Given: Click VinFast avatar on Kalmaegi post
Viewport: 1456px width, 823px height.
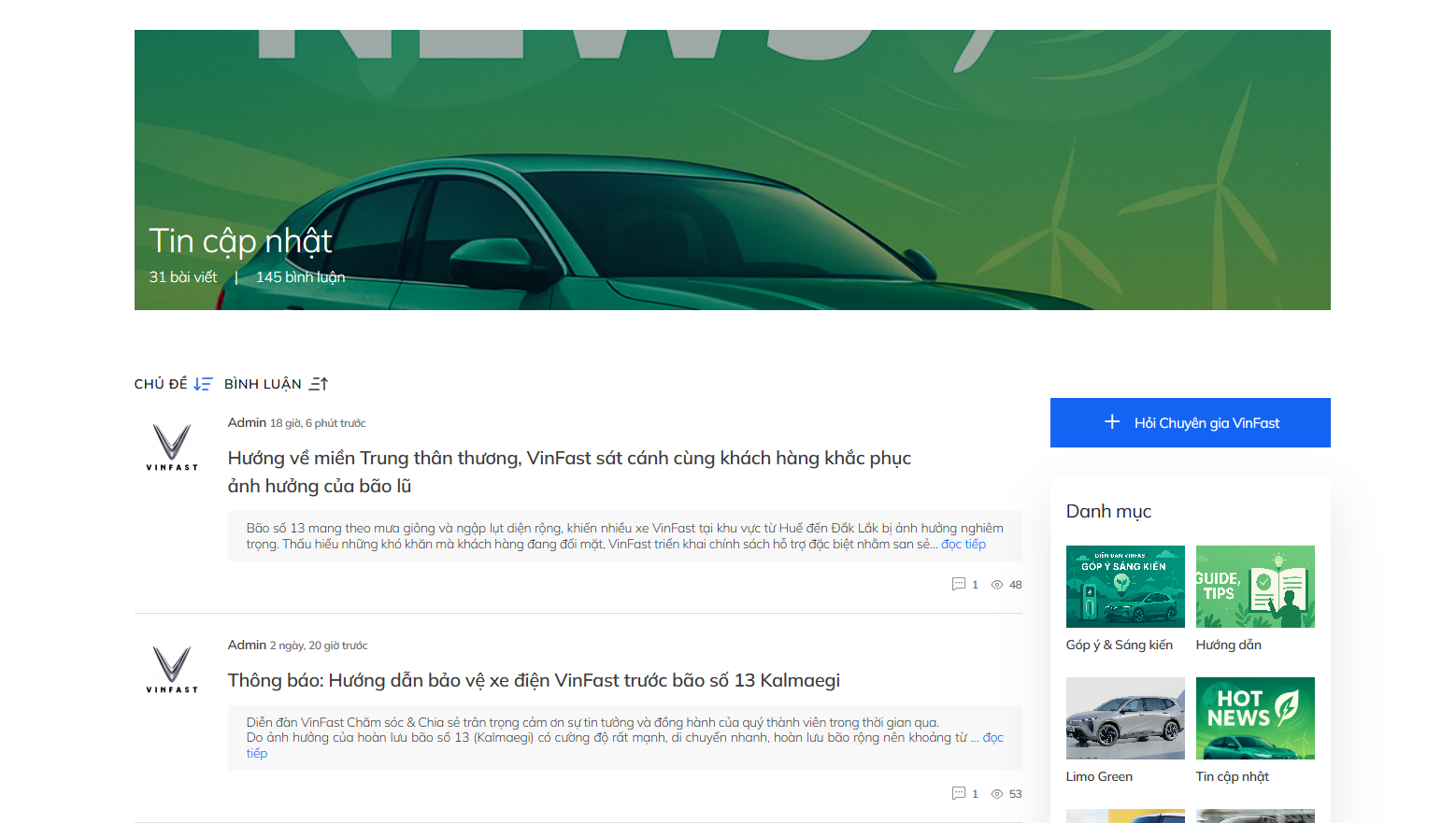Looking at the screenshot, I should click(x=172, y=669).
